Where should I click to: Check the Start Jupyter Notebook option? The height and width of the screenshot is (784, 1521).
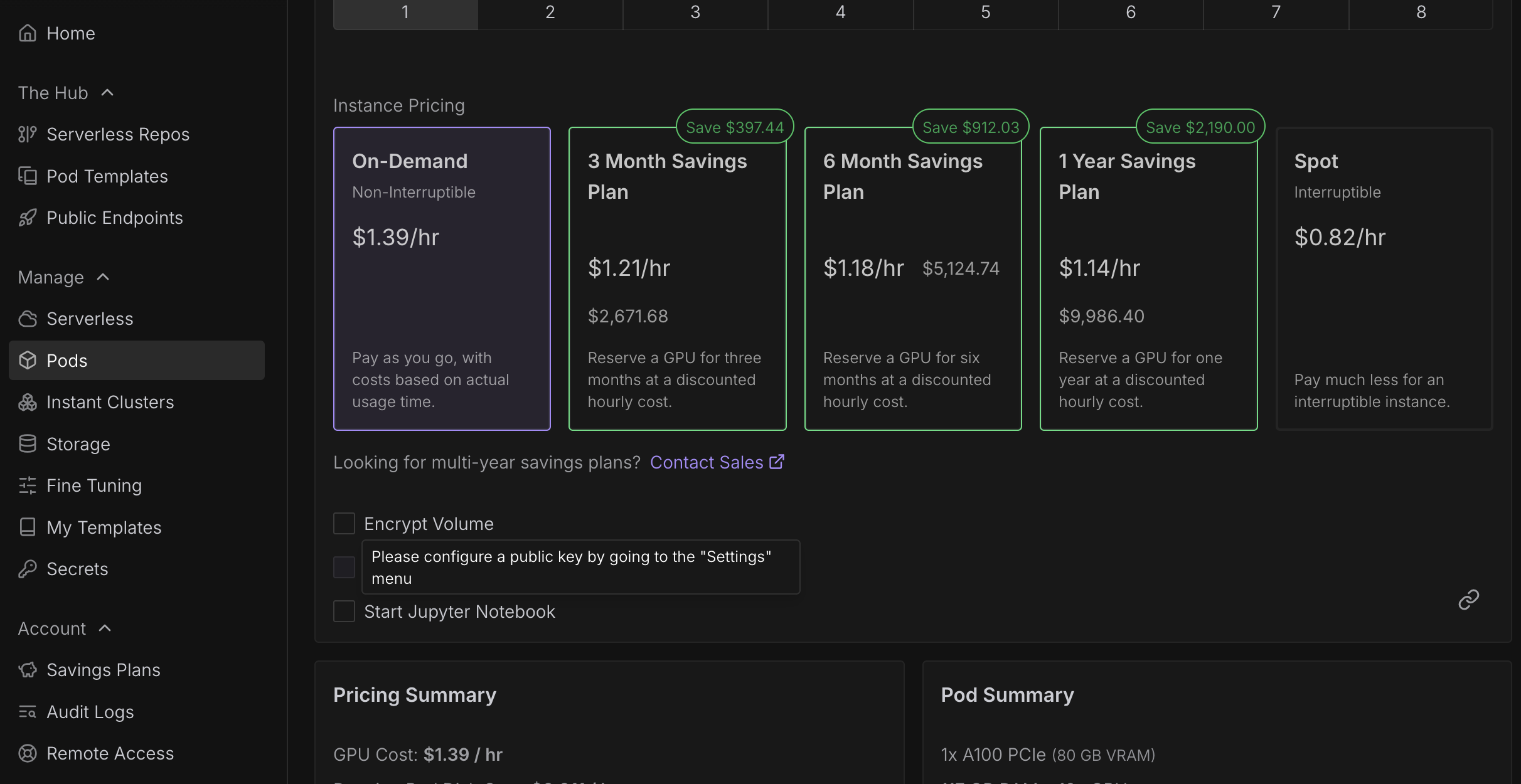(x=344, y=612)
